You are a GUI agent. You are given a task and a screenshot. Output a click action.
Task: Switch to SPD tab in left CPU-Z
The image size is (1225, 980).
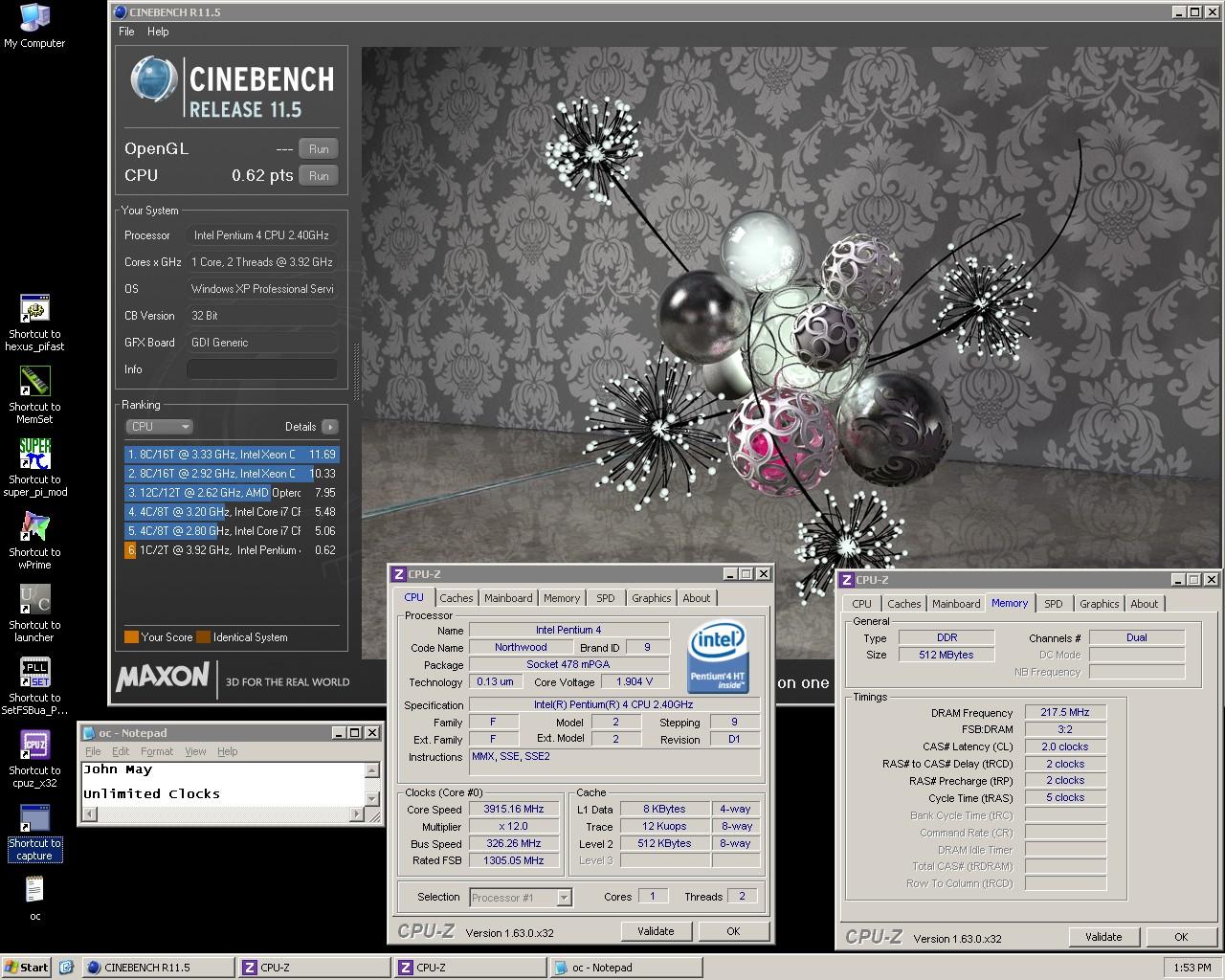click(x=606, y=598)
